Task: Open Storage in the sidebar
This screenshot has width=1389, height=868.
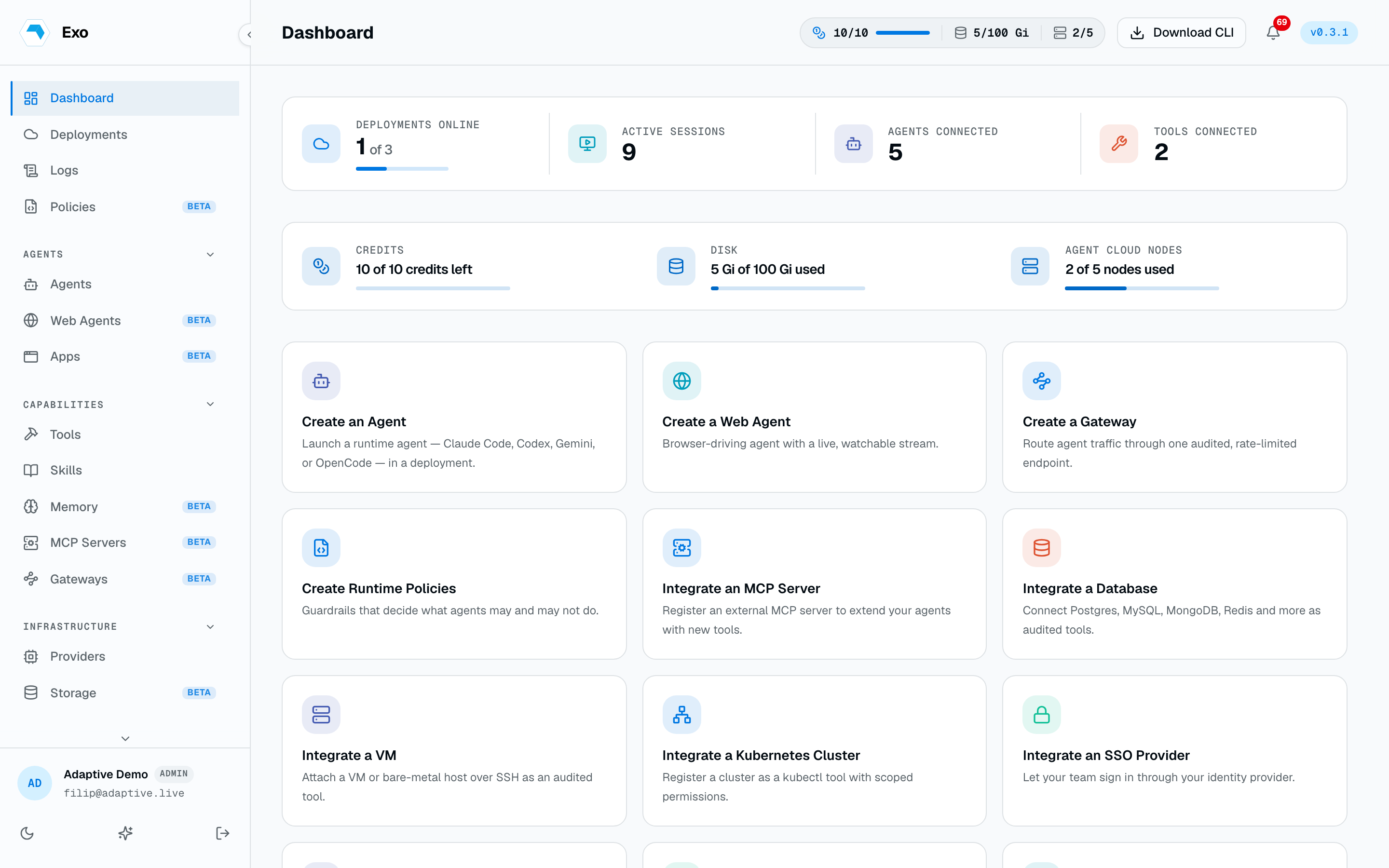Action: pyautogui.click(x=125, y=693)
